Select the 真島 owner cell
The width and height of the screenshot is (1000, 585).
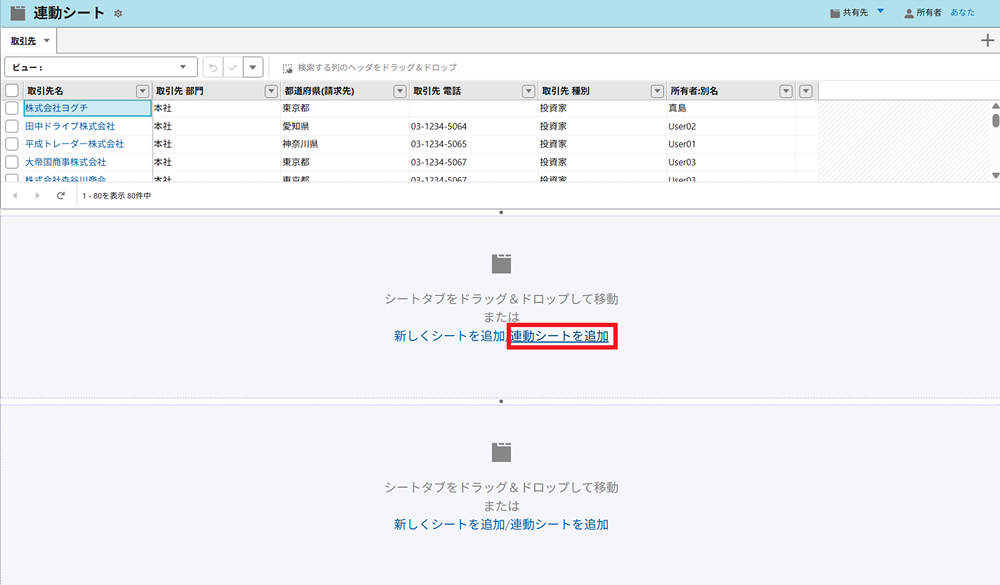click(731, 108)
